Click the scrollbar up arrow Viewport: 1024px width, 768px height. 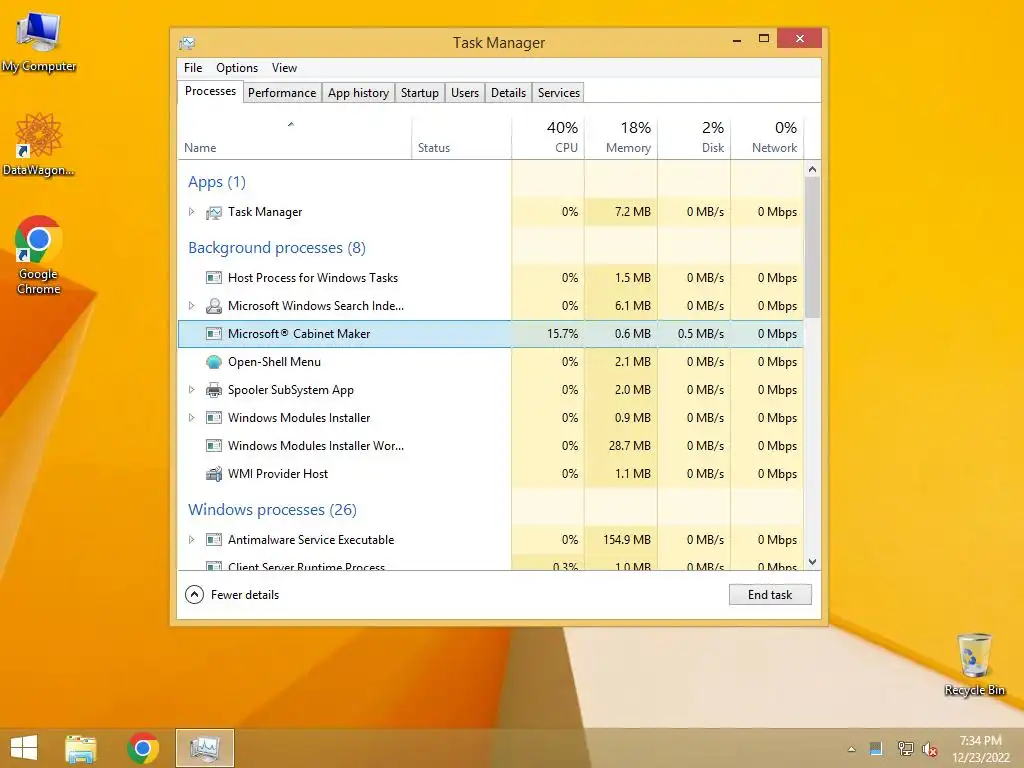tap(812, 169)
